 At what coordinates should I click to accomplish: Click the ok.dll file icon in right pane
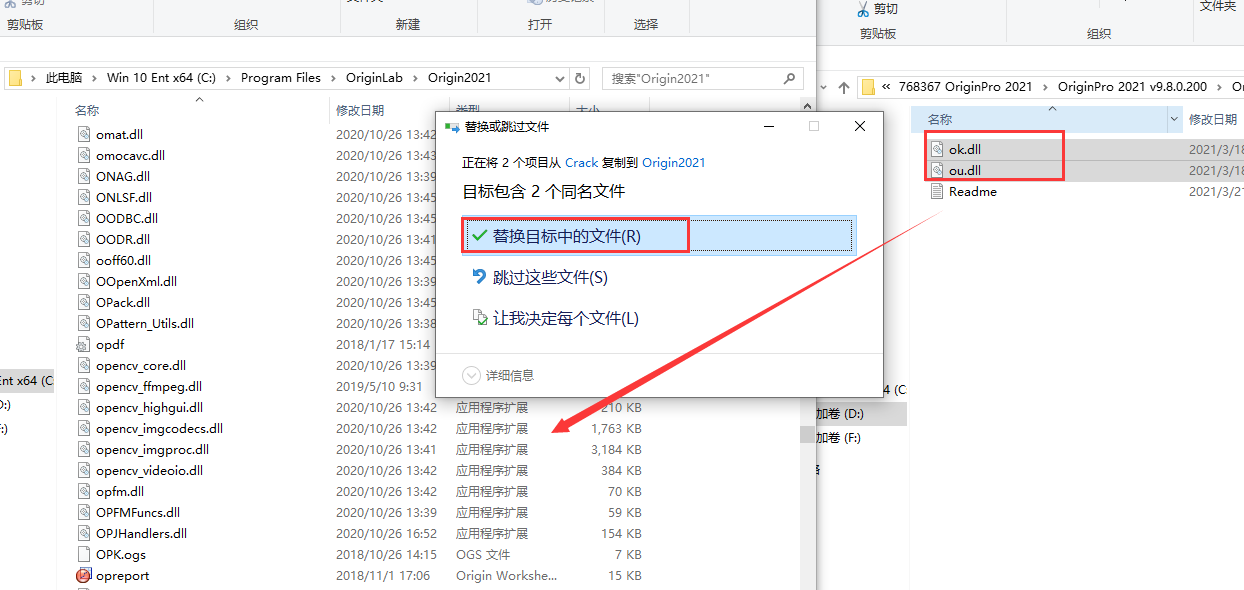pyautogui.click(x=938, y=148)
